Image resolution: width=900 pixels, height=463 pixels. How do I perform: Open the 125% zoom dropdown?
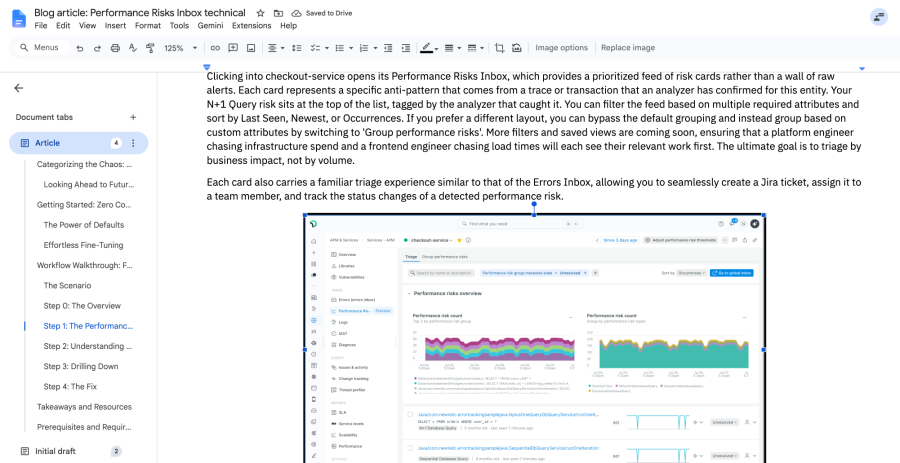pos(181,48)
